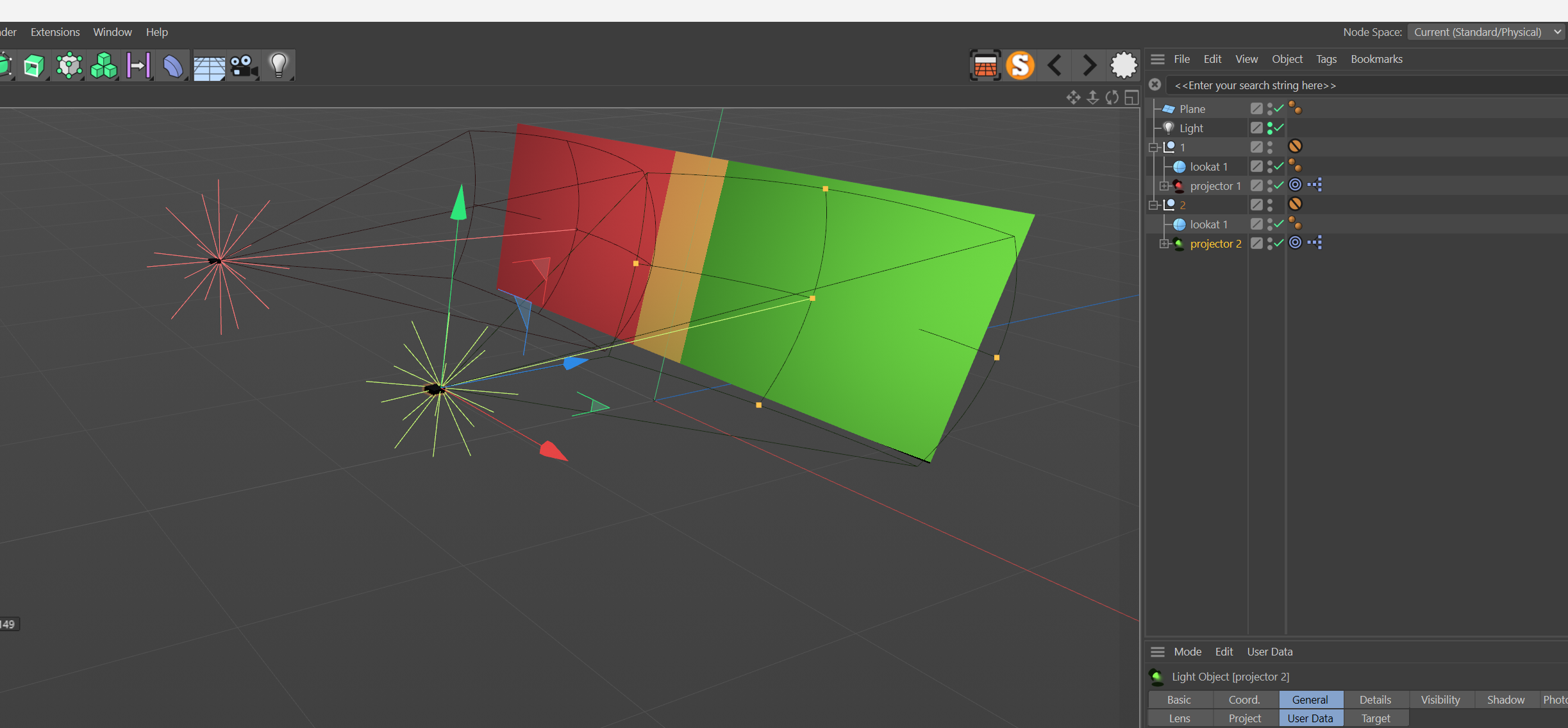Click the white gear settings icon
The image size is (1568, 728).
point(1123,65)
